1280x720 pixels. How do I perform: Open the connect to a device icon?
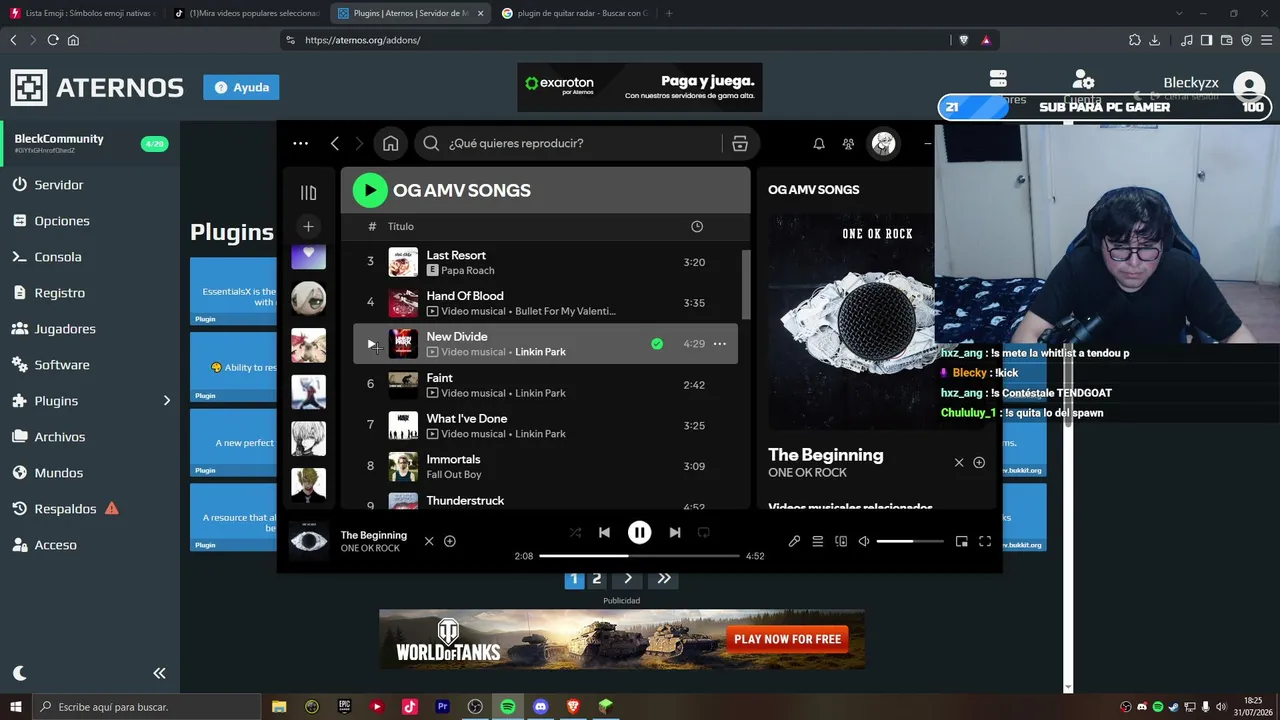point(841,541)
